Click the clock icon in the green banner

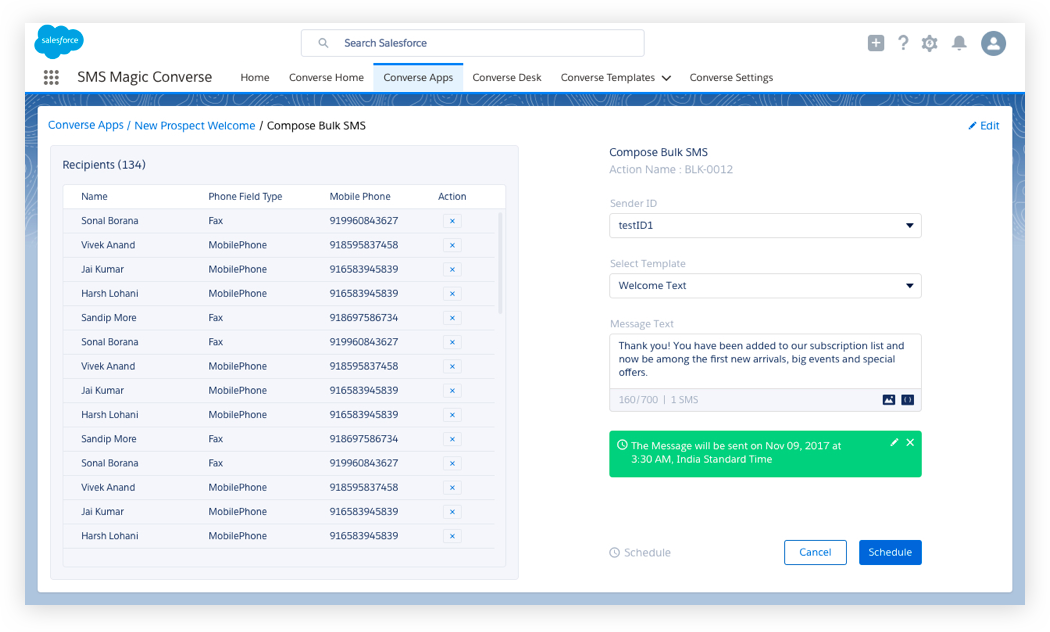point(622,445)
